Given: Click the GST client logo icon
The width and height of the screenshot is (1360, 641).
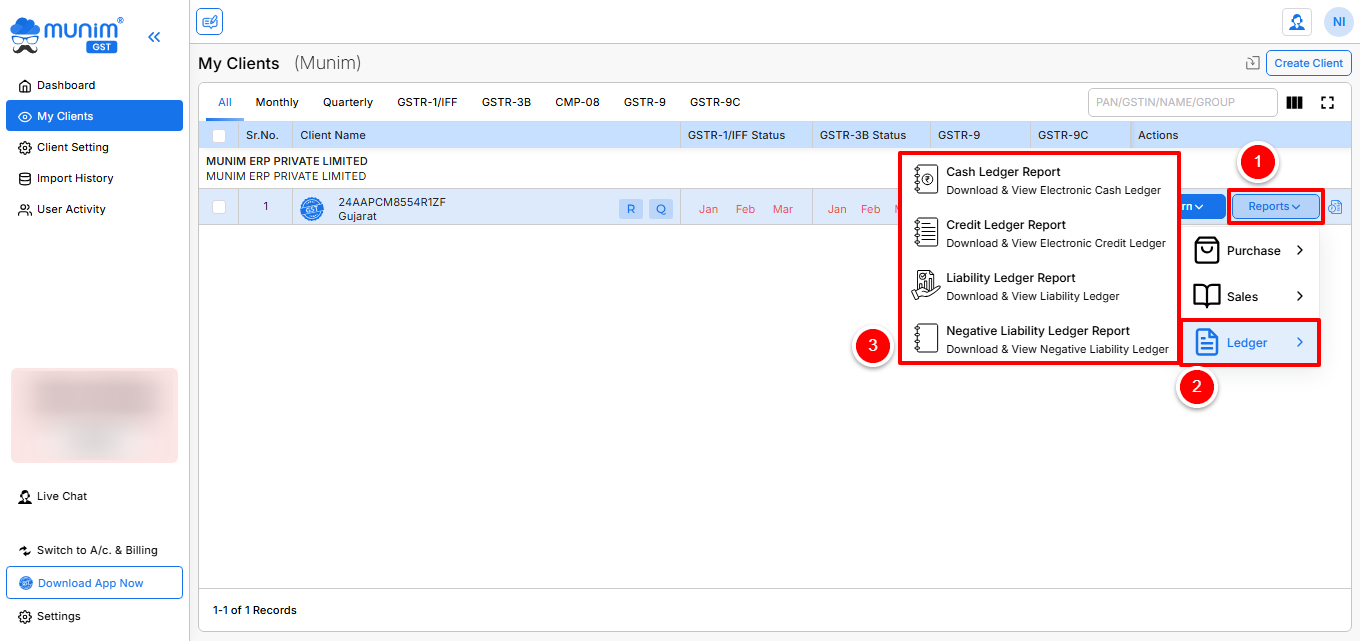Looking at the screenshot, I should (x=312, y=208).
